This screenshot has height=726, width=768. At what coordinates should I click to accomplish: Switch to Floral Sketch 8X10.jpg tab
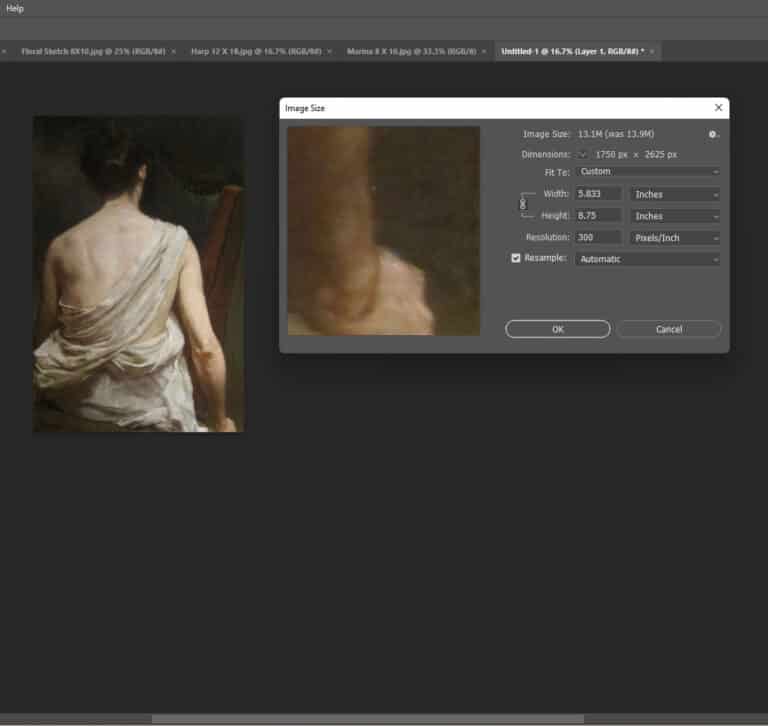click(x=93, y=51)
